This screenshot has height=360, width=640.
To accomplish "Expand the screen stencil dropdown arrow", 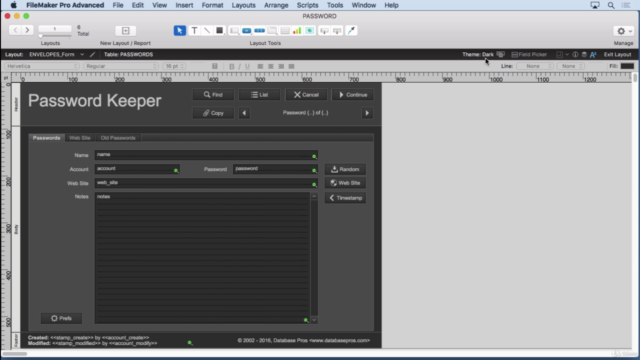I will (x=567, y=54).
